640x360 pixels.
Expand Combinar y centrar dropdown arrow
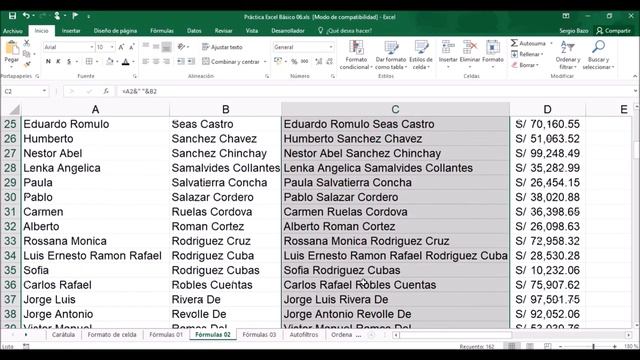tap(265, 62)
